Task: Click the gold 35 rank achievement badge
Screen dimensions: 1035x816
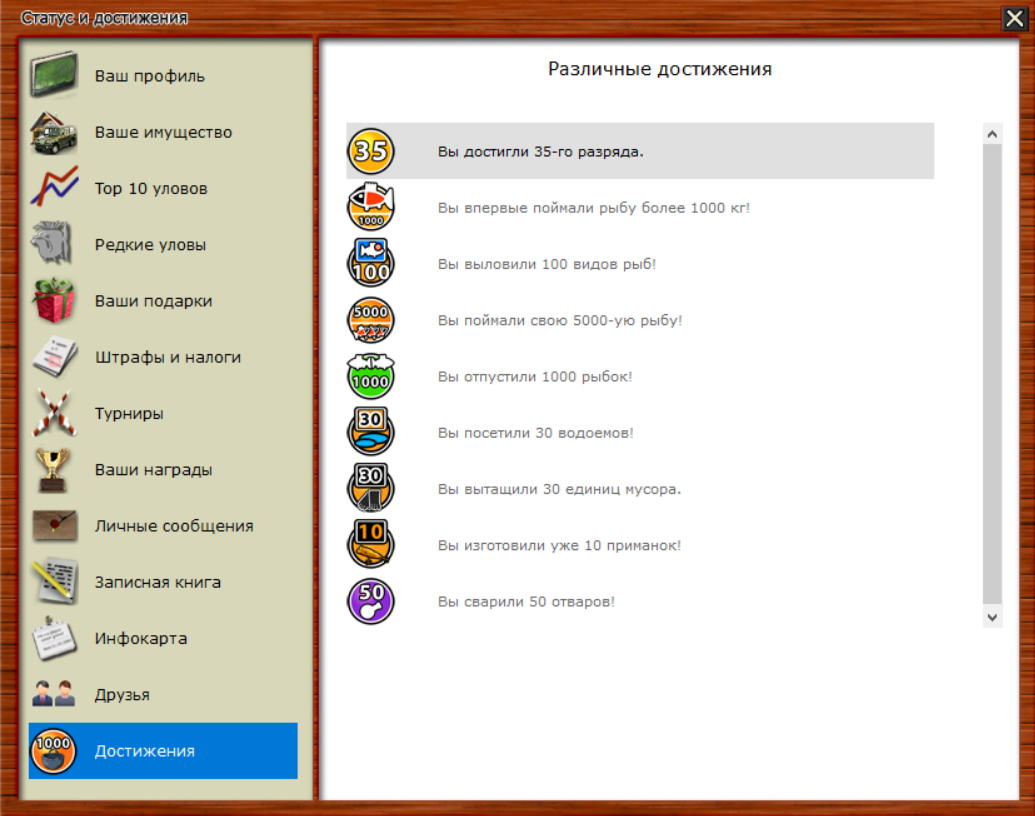Action: (371, 152)
